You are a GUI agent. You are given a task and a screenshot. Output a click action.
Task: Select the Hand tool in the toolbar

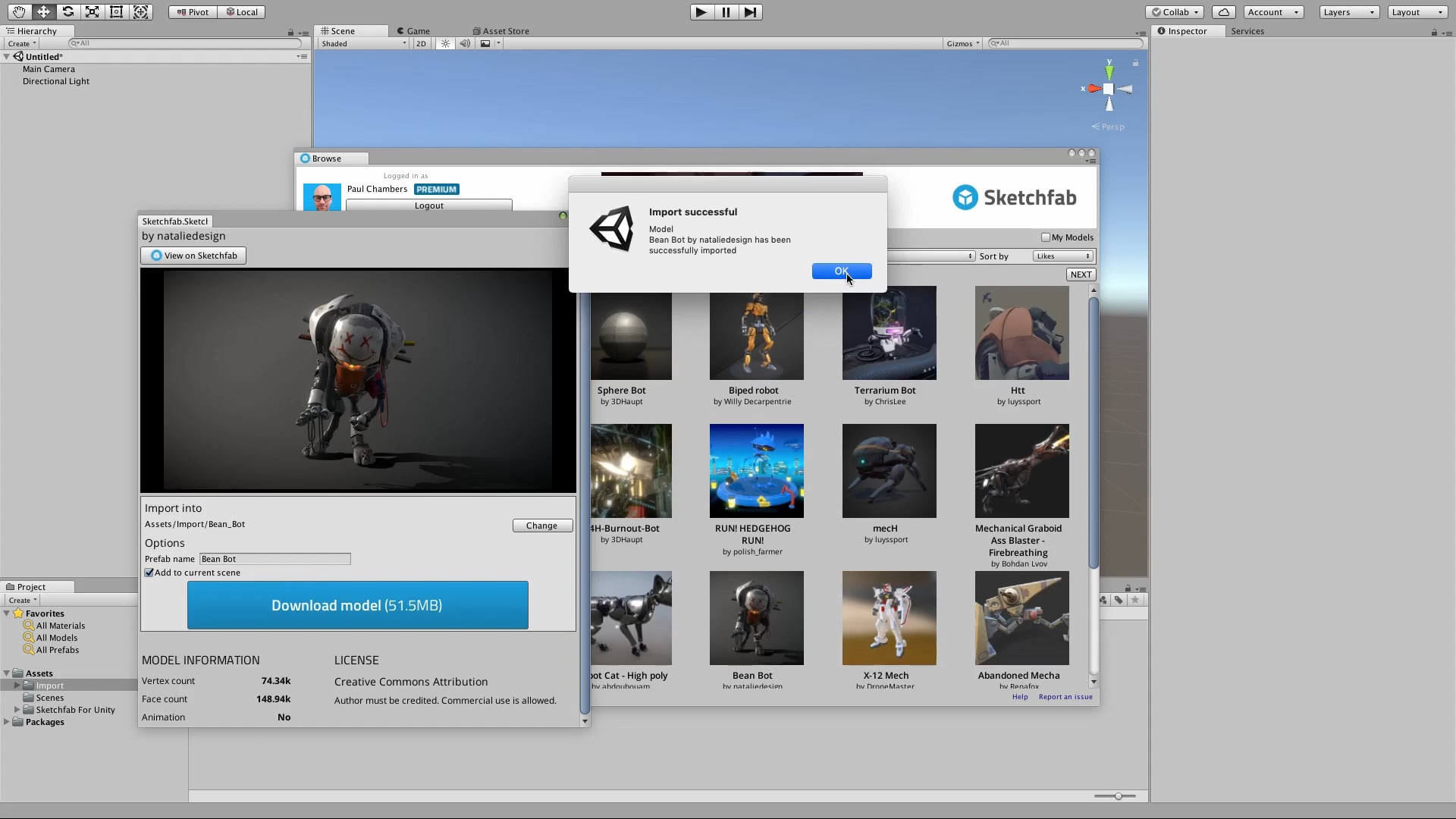coord(17,11)
